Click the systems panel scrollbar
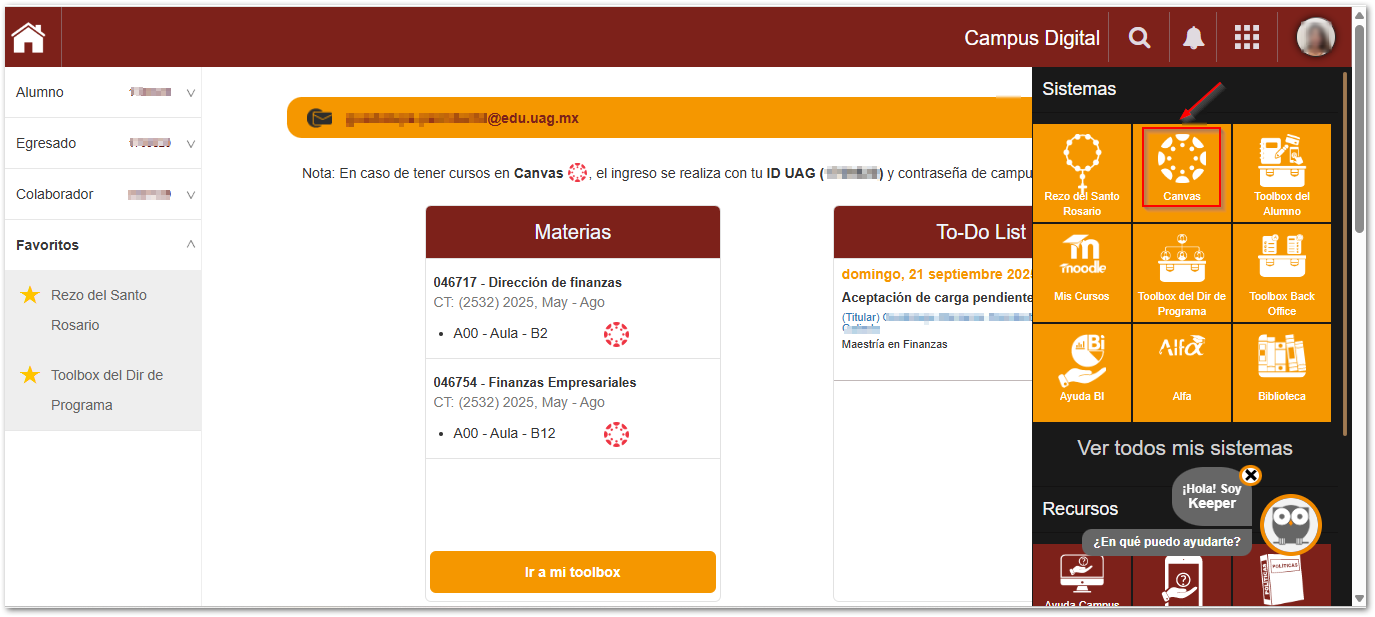 pyautogui.click(x=1345, y=253)
